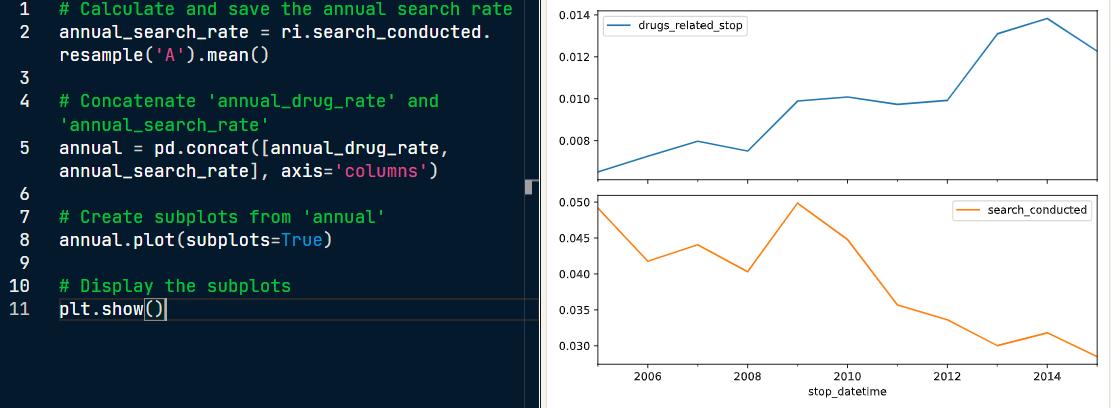Screen dimensions: 1111x408
Task: Click the orange line swatch in the search_conducted legend
Action: click(x=968, y=210)
